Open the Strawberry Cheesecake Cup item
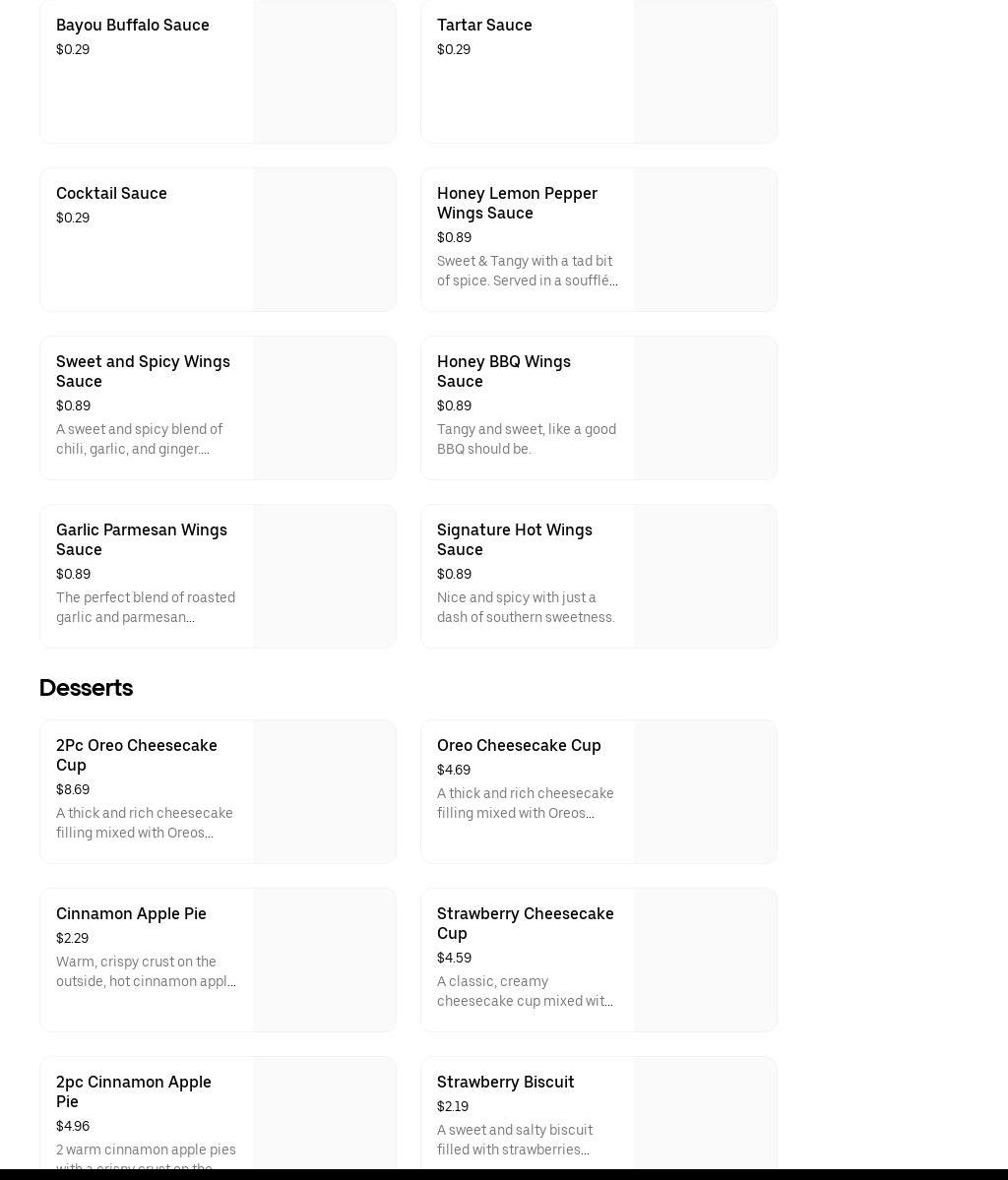Viewport: 1008px width, 1180px height. click(x=526, y=923)
